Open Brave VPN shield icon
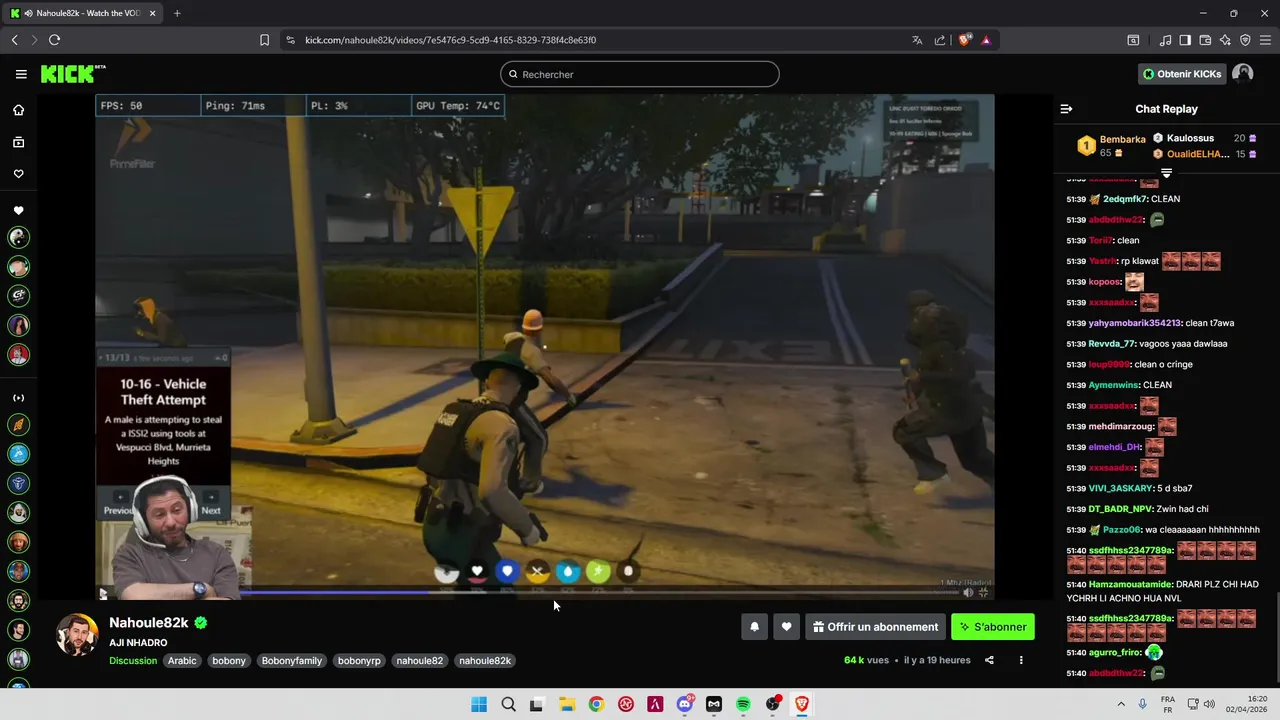 click(x=1245, y=40)
